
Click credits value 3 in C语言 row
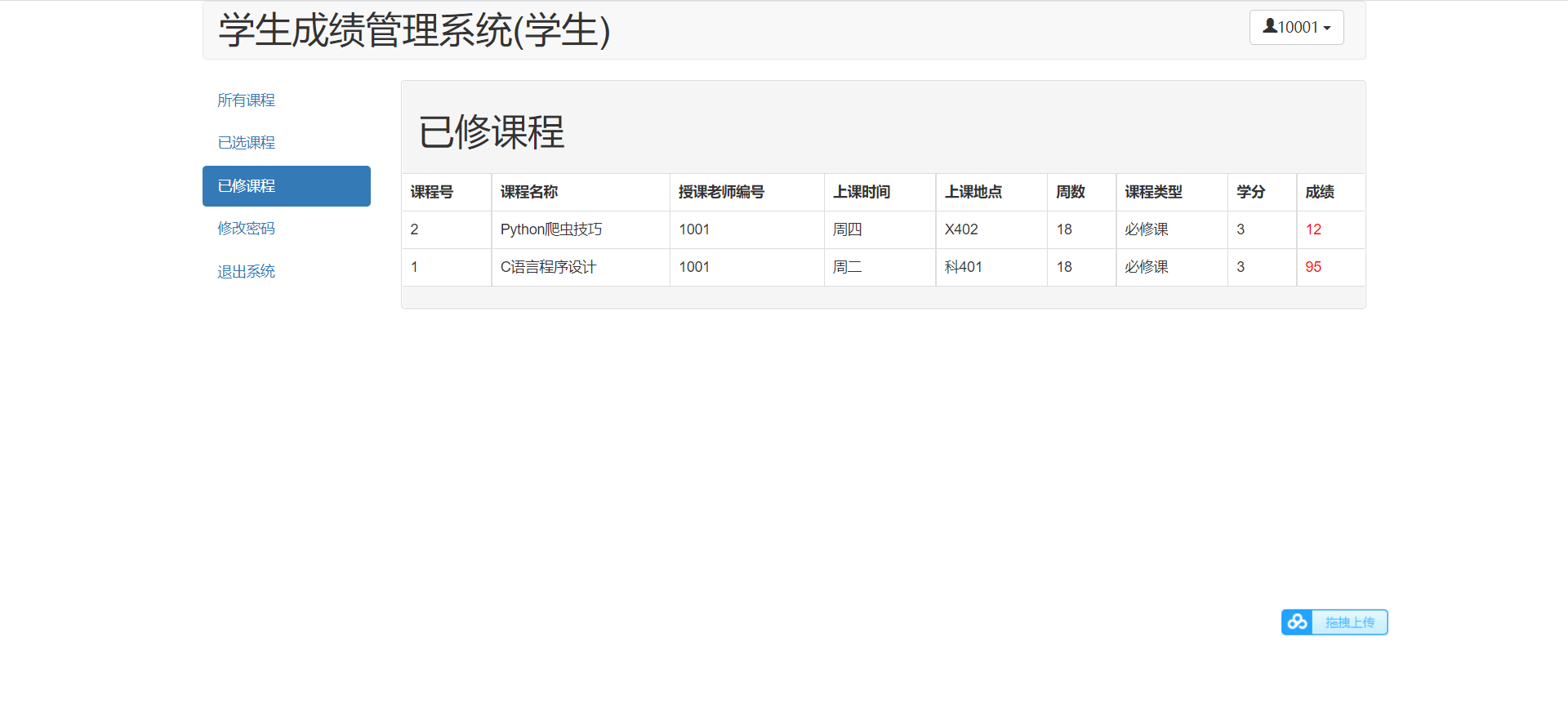(1263, 267)
